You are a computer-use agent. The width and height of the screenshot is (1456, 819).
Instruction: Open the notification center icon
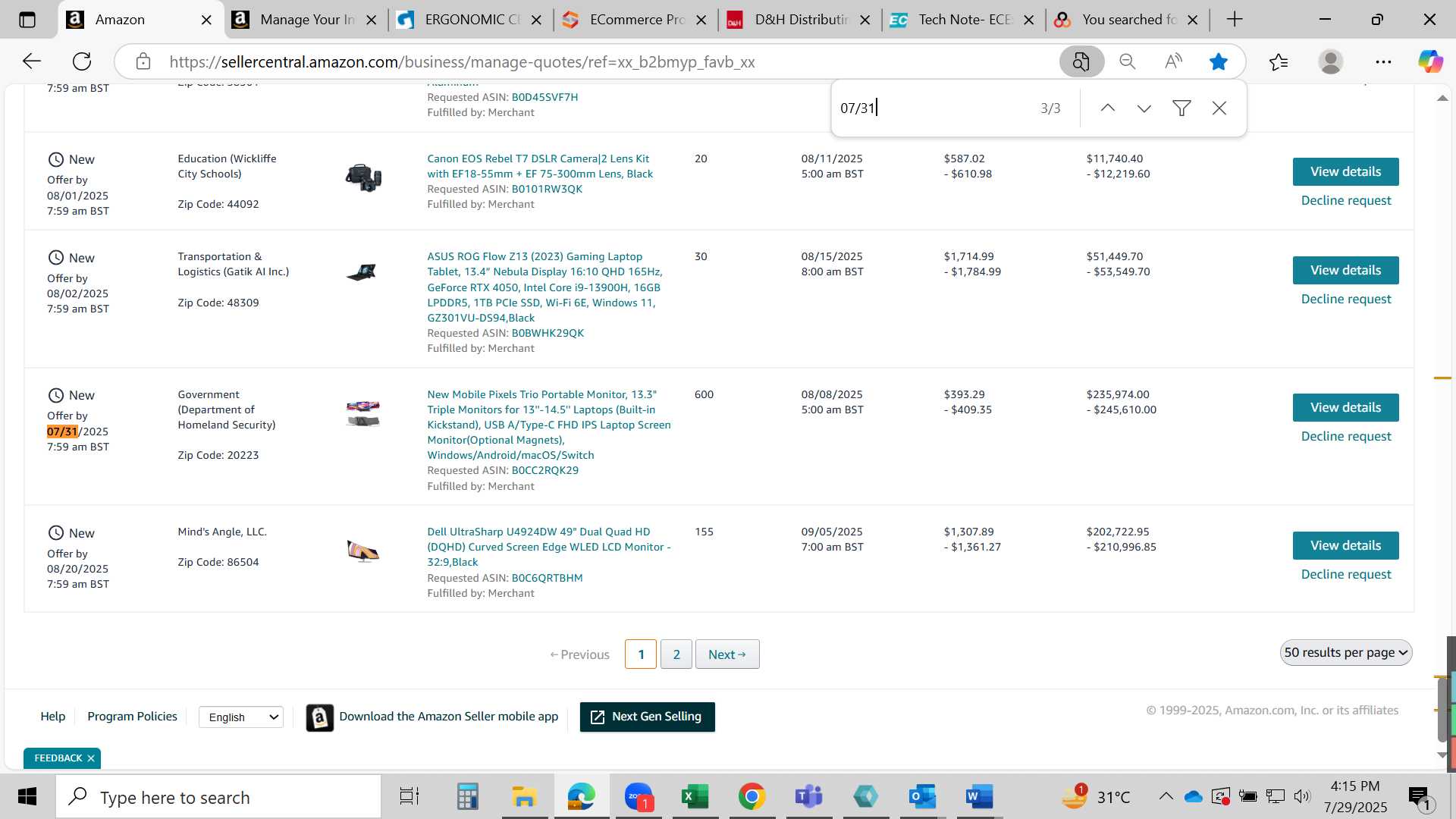click(x=1420, y=797)
